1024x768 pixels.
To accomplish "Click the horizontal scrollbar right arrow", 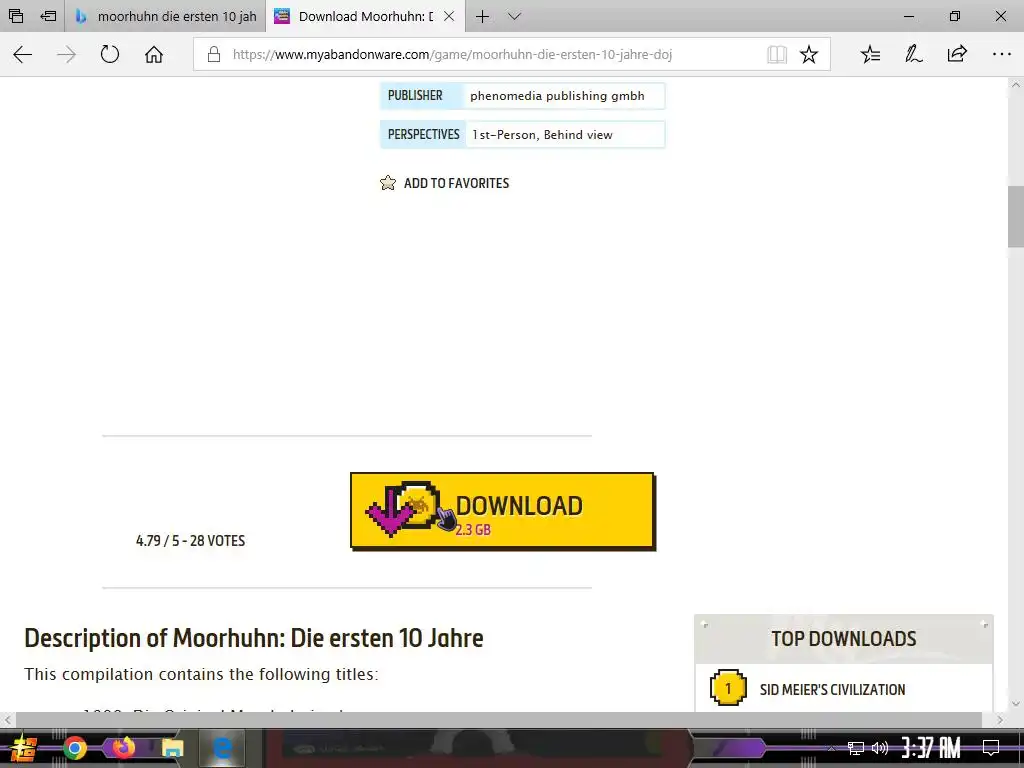I will 1000,720.
